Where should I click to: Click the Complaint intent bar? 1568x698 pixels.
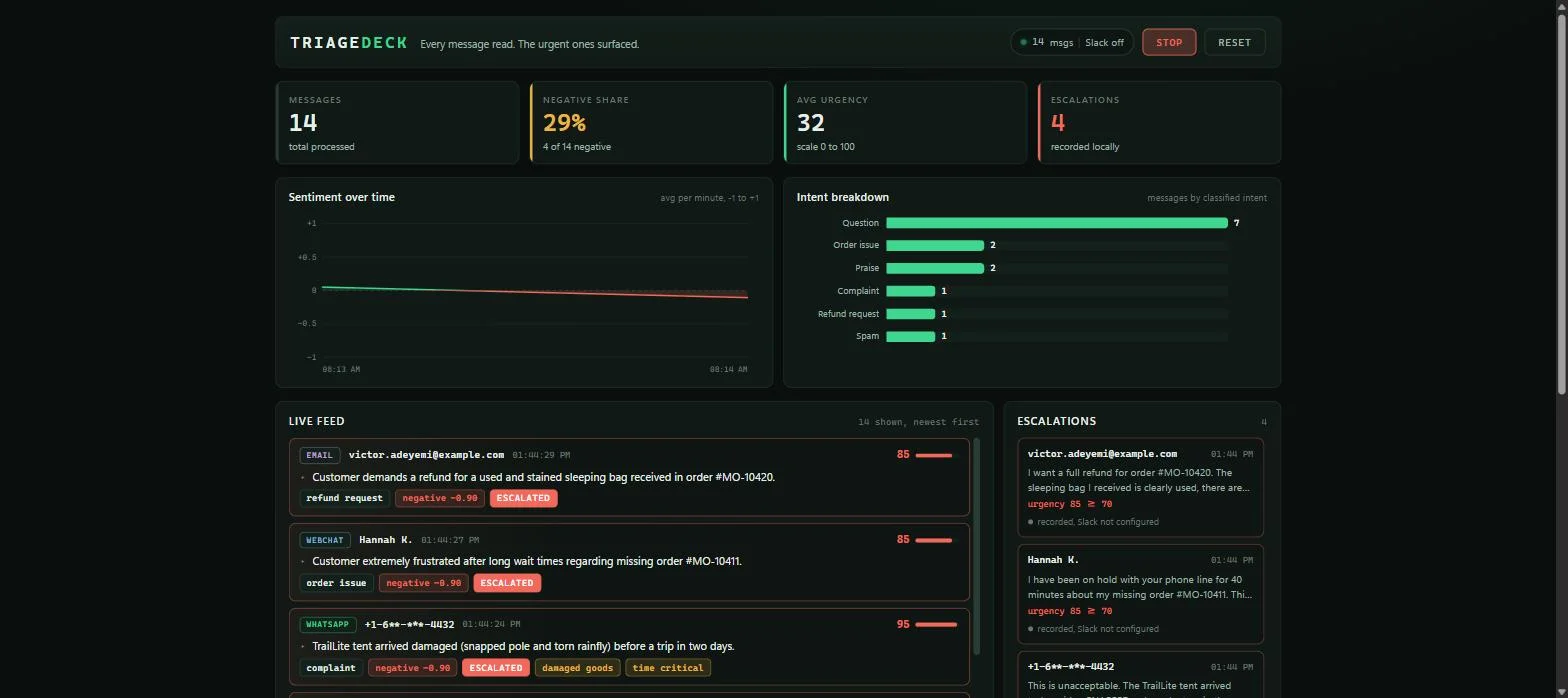point(910,291)
